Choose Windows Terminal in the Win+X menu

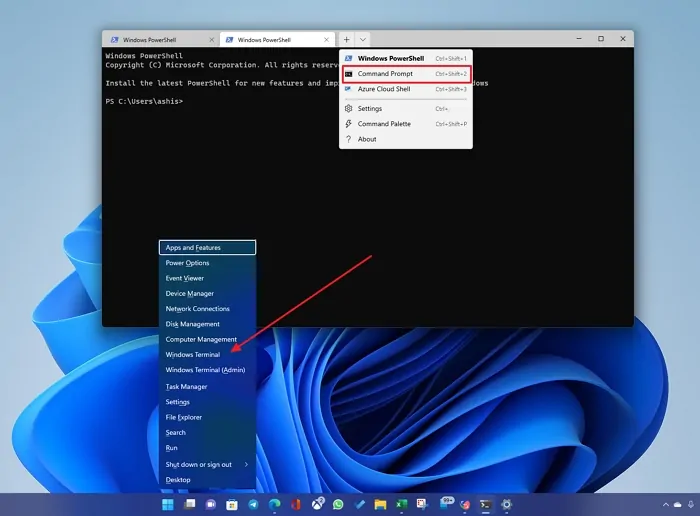tap(207, 354)
